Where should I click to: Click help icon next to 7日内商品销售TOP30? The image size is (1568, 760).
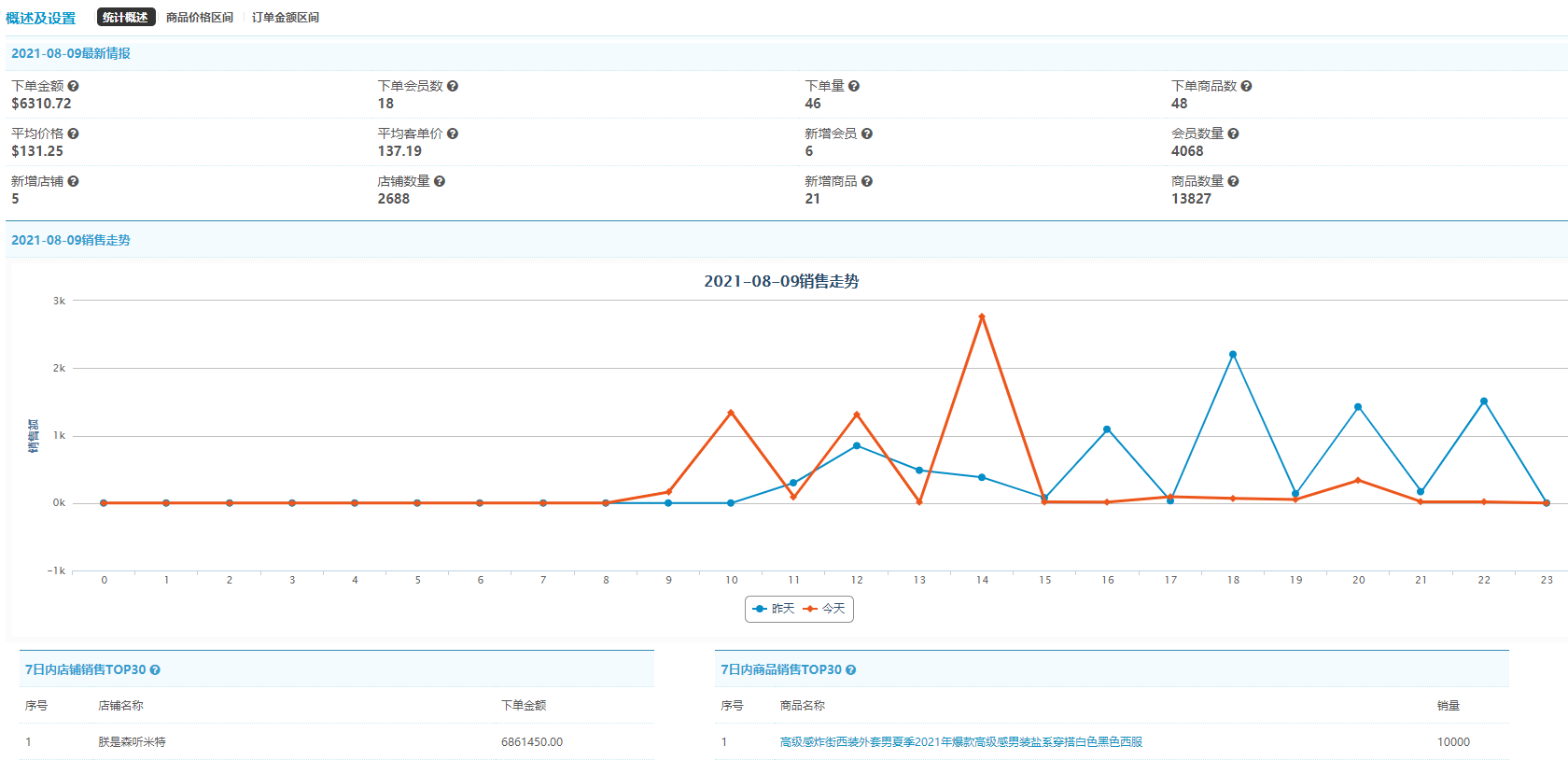[x=851, y=669]
